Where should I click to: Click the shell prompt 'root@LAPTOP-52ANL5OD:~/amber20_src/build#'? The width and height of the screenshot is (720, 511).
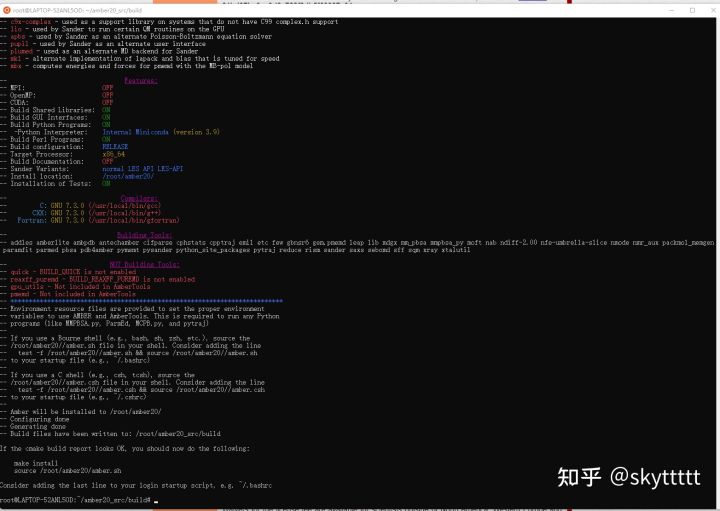(x=75, y=500)
